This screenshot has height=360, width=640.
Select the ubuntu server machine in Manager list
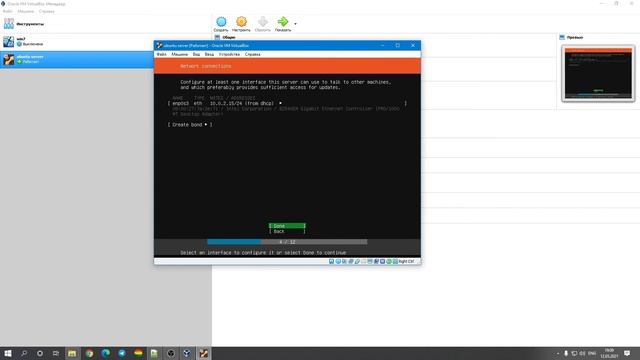pos(77,59)
